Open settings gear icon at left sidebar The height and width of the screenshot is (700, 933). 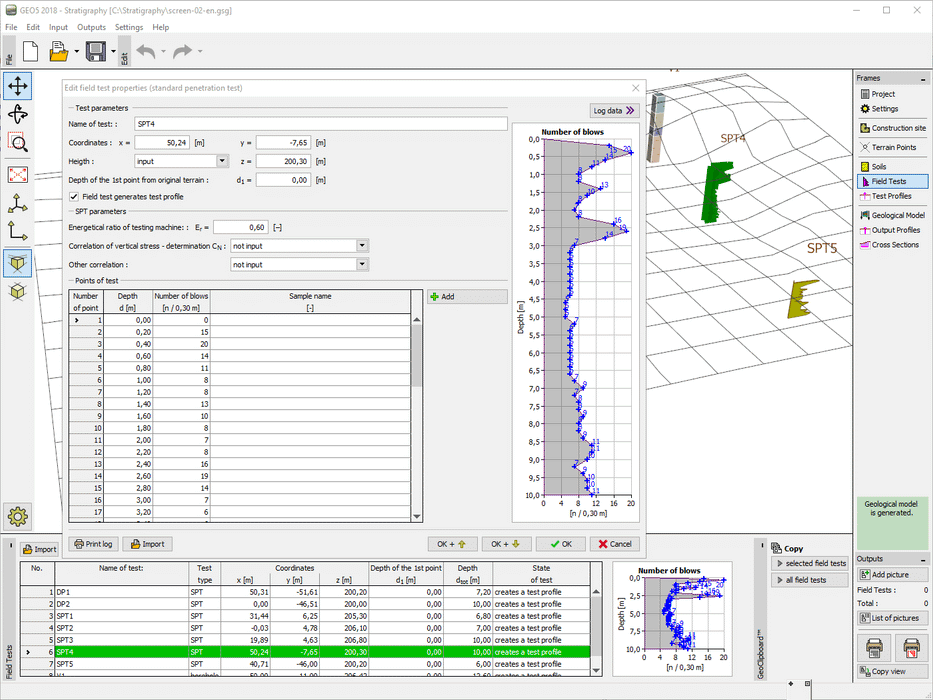(x=18, y=517)
